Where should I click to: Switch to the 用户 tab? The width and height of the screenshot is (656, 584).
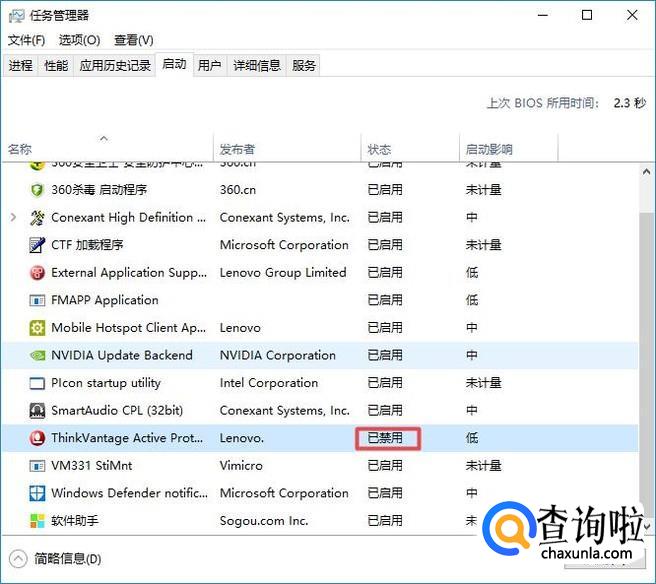click(210, 66)
